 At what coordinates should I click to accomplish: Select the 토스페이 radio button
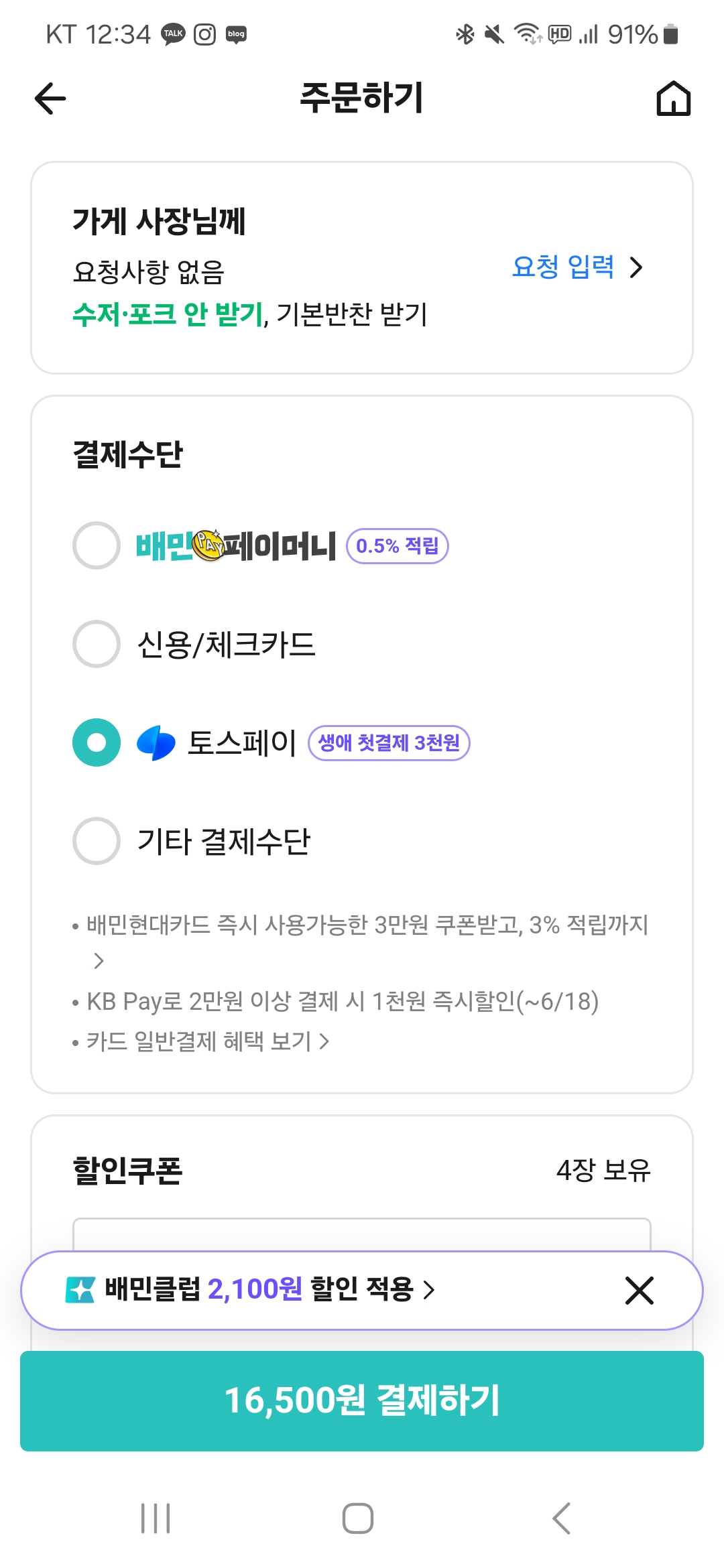(97, 742)
